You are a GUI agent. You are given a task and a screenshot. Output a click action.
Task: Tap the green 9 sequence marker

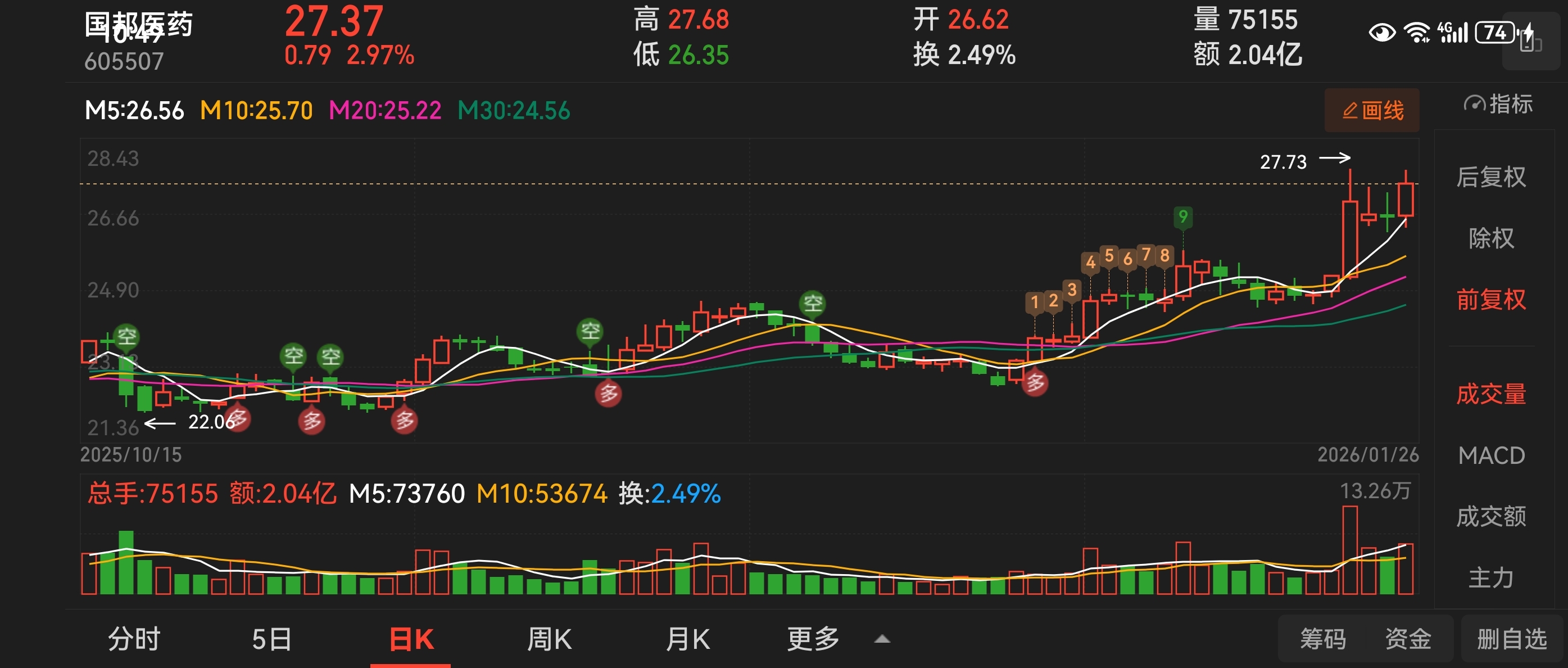coord(1182,216)
